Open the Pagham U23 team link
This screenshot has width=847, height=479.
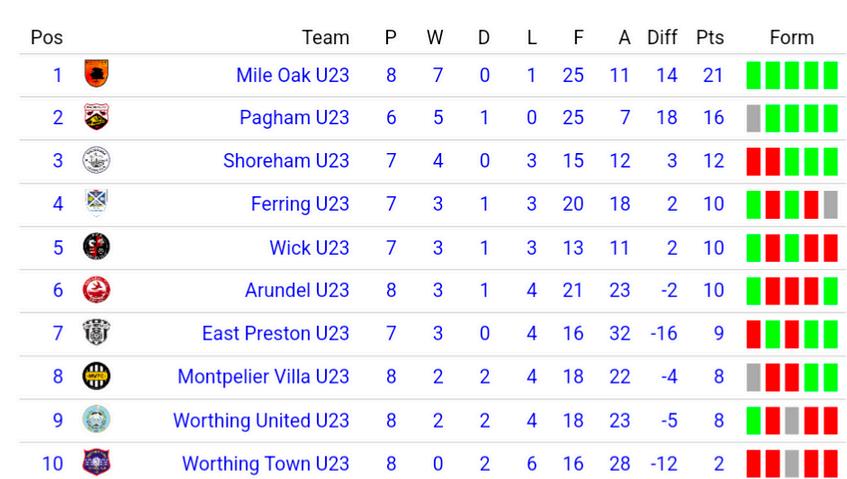[x=294, y=118]
